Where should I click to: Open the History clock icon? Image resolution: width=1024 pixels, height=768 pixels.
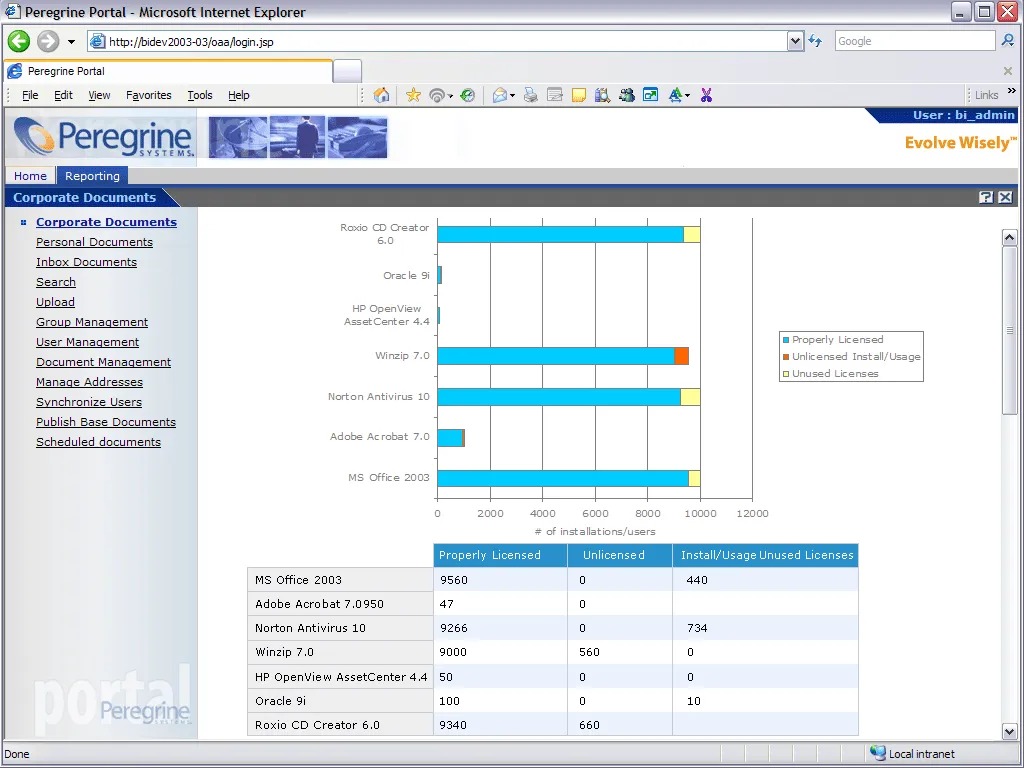(x=467, y=95)
